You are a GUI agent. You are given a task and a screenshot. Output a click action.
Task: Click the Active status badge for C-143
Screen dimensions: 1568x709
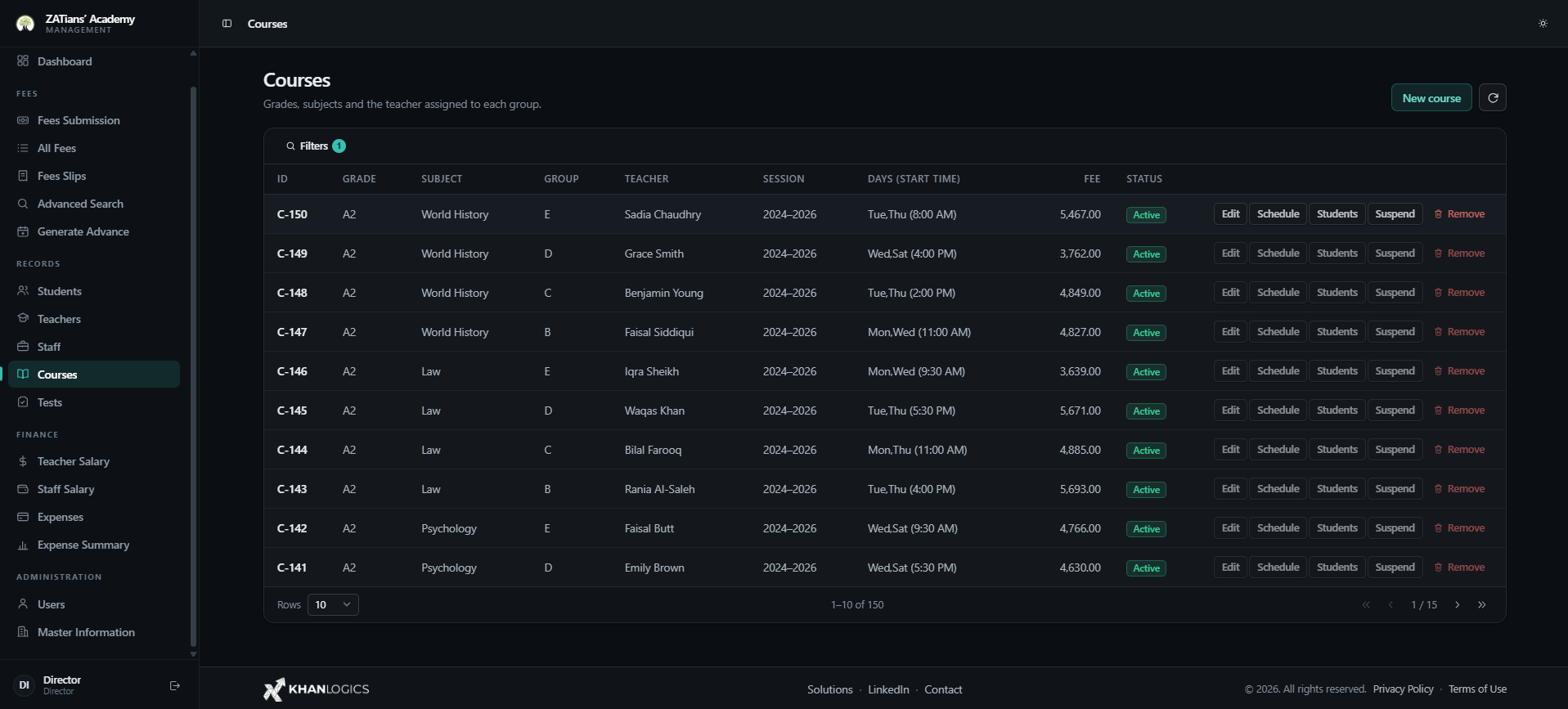[x=1146, y=490]
